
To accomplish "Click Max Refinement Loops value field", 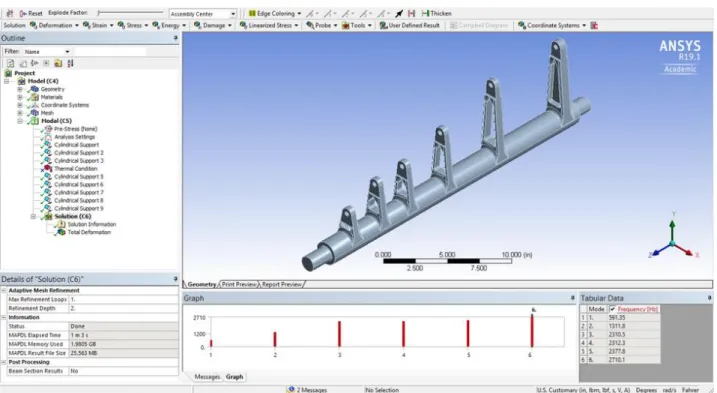I will pyautogui.click(x=123, y=299).
